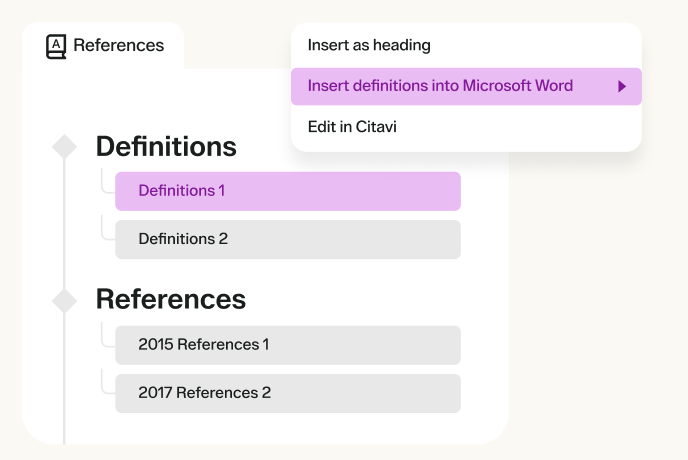
Task: Select the Definitions 2 entry
Action: click(287, 239)
